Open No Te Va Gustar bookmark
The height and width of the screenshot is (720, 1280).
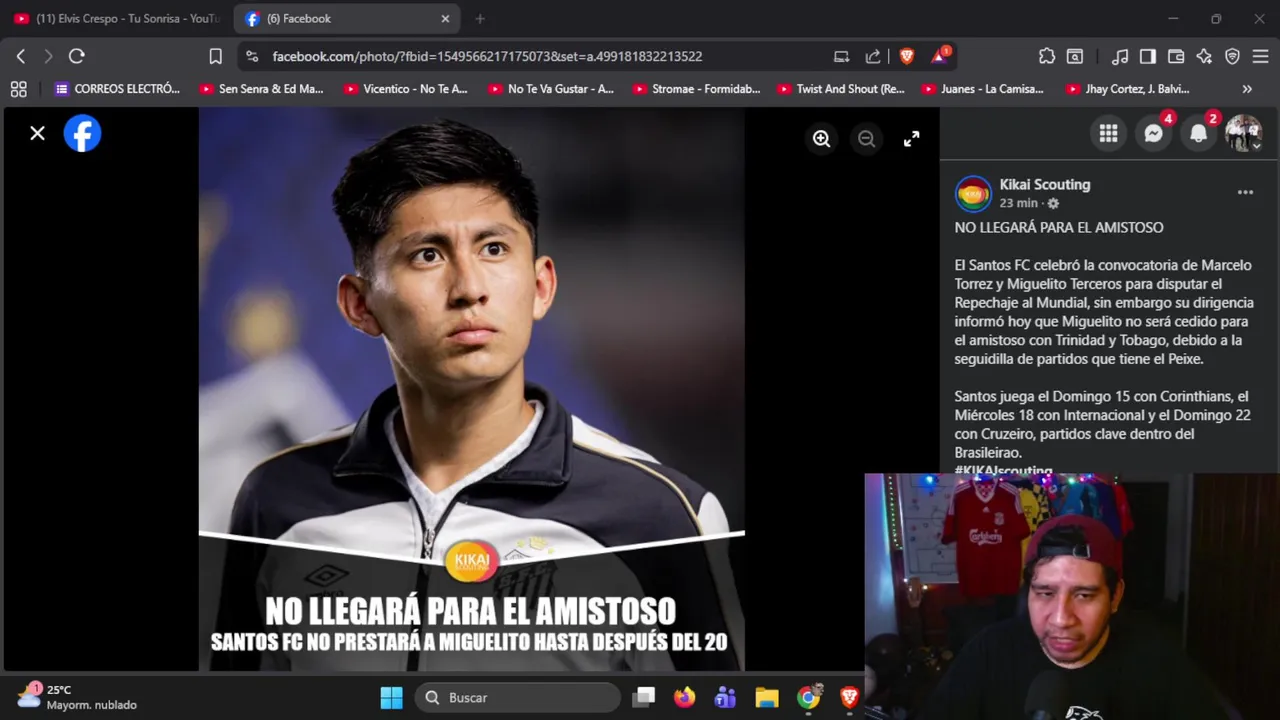click(x=550, y=89)
